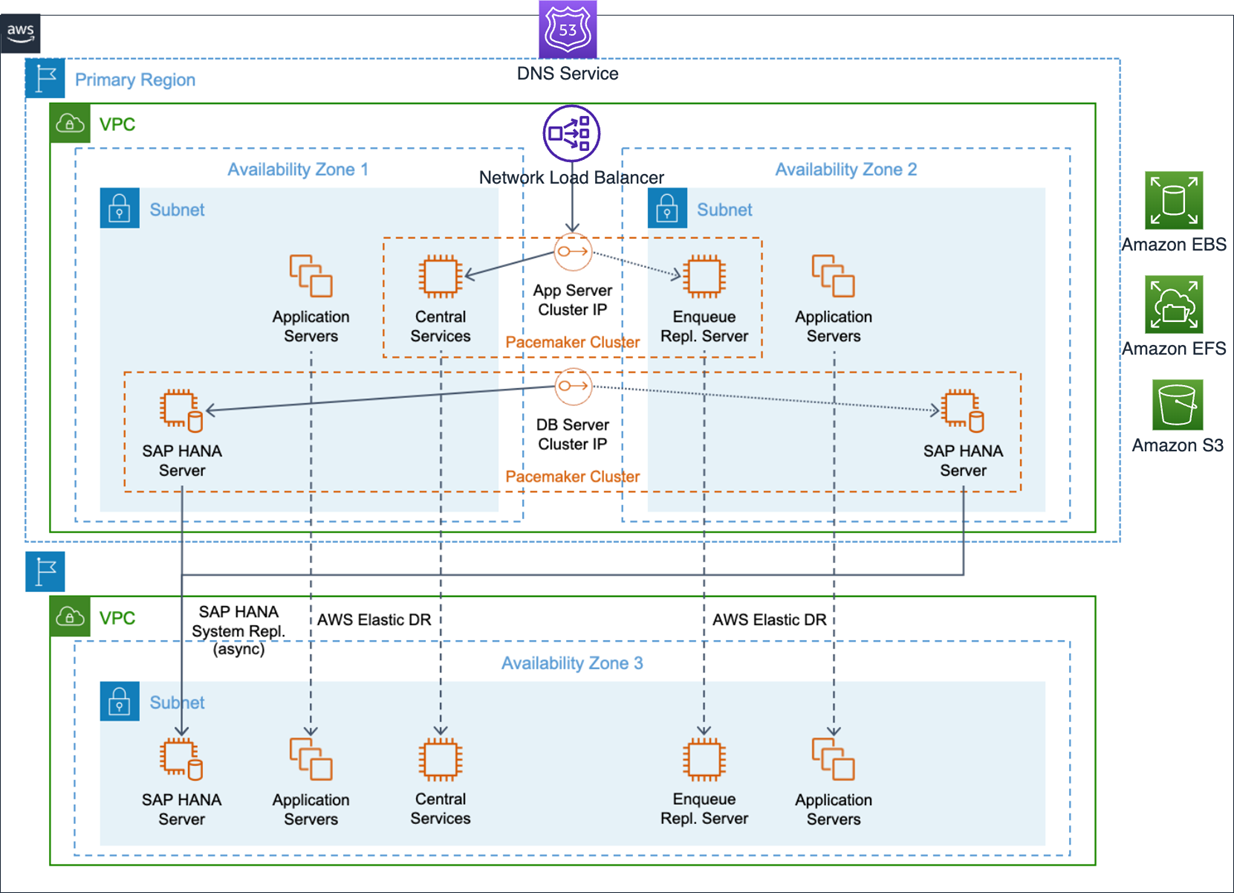1234x893 pixels.
Task: Click the Amazon S3 bucket icon
Action: point(1177,404)
